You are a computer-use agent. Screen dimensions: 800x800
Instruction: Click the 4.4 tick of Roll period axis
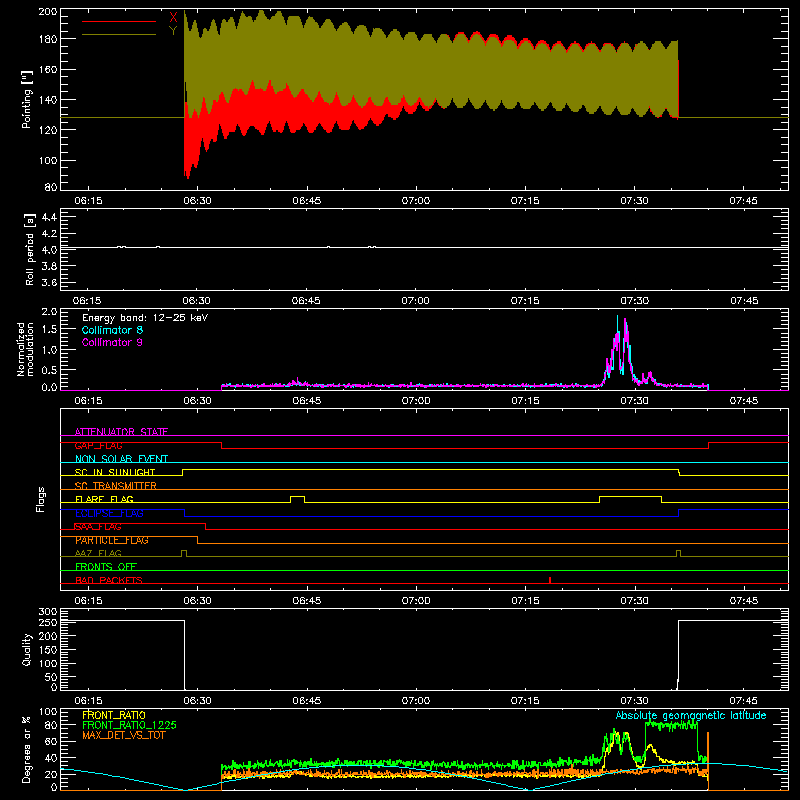(49, 217)
